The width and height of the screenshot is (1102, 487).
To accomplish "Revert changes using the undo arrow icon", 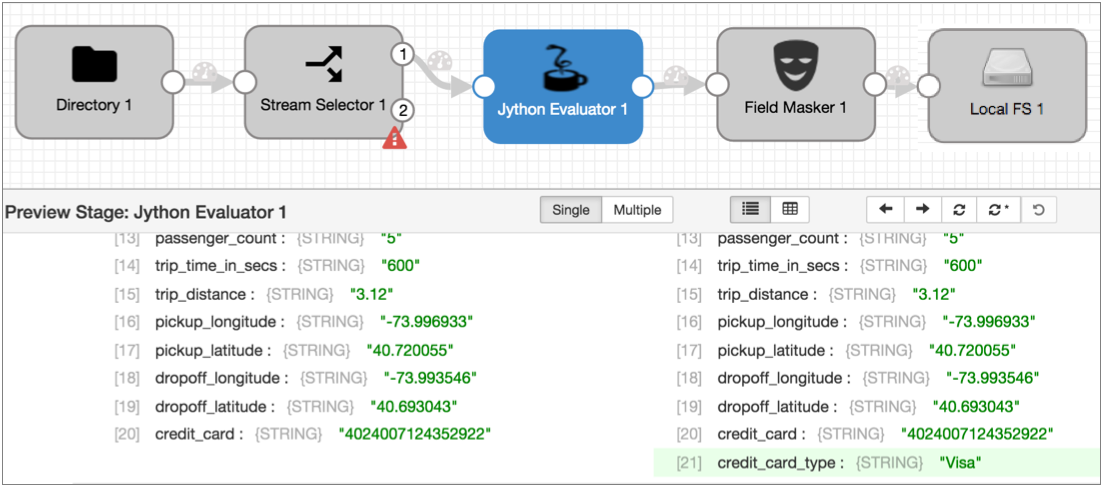I will 1038,209.
